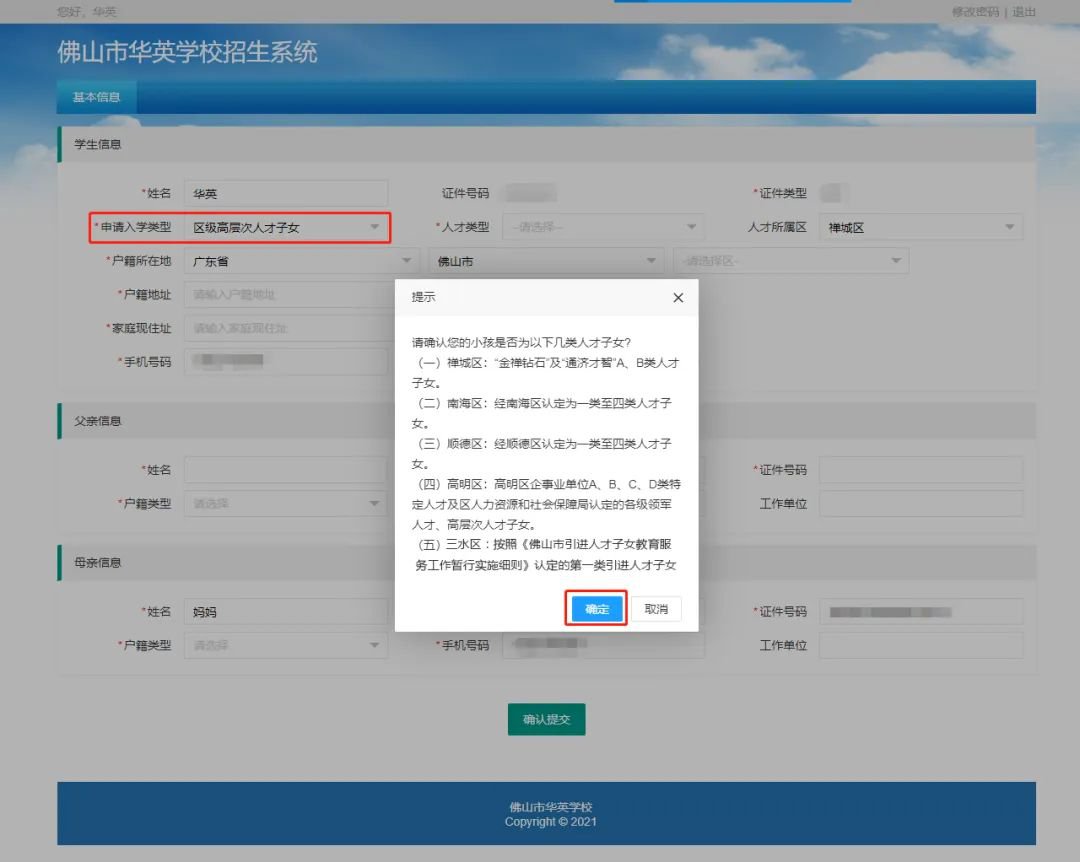Switch to the 基本信息 tab
Image resolution: width=1080 pixels, height=862 pixels.
(96, 97)
